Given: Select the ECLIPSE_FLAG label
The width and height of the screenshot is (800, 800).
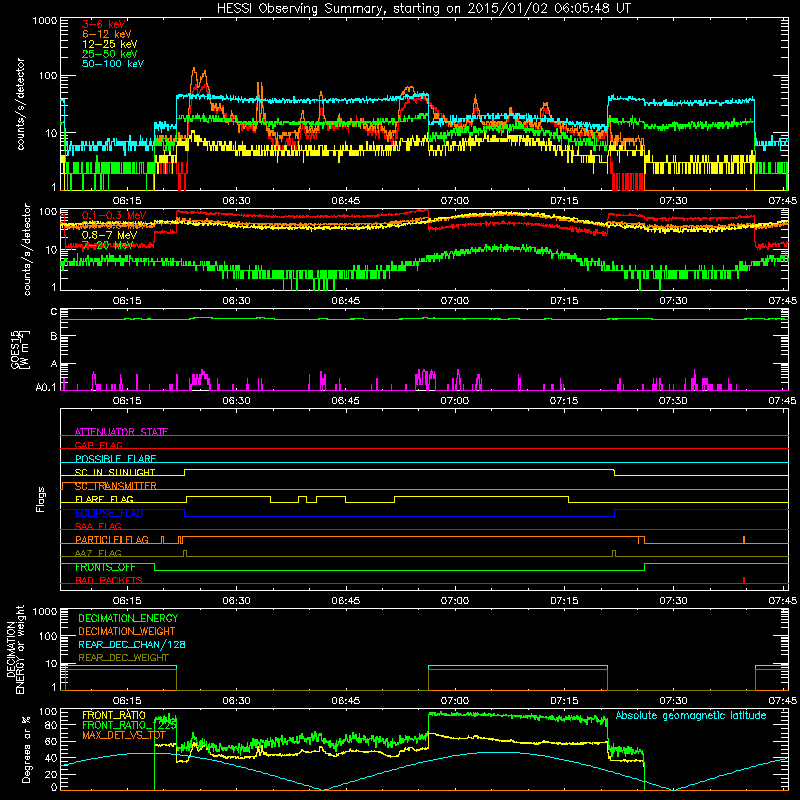Looking at the screenshot, I should tap(109, 513).
